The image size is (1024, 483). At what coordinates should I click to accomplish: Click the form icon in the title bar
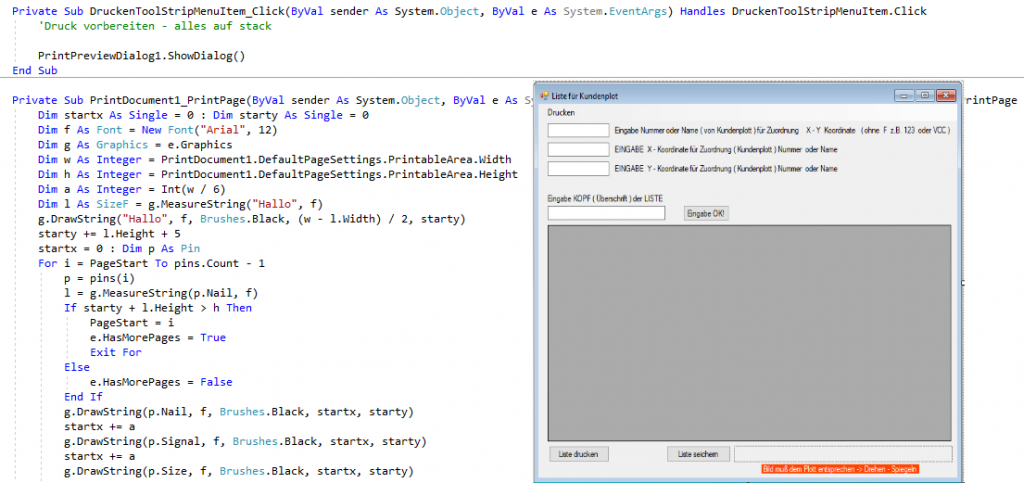coord(543,96)
